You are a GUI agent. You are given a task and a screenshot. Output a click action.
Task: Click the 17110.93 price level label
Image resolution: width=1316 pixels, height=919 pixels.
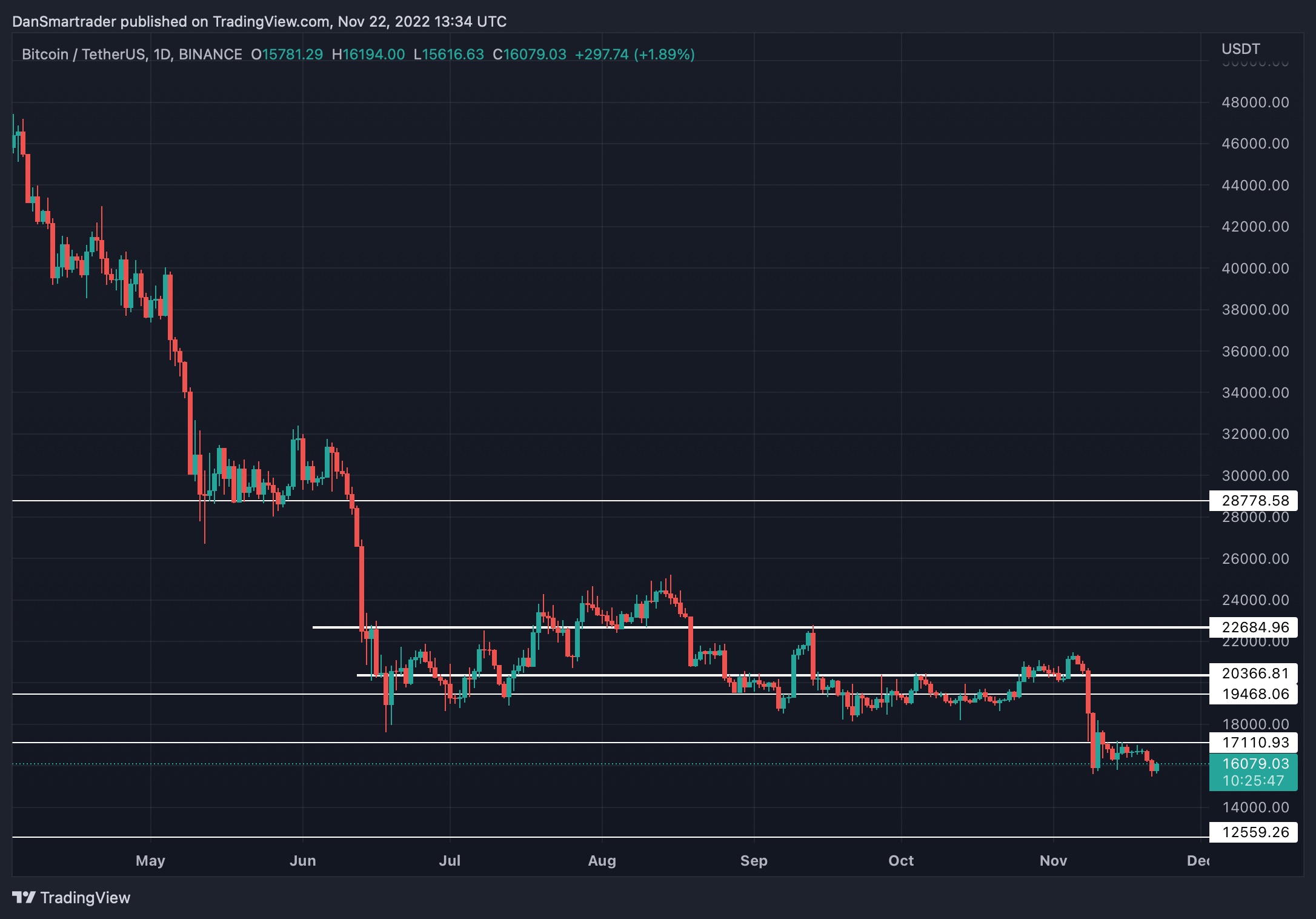point(1253,742)
